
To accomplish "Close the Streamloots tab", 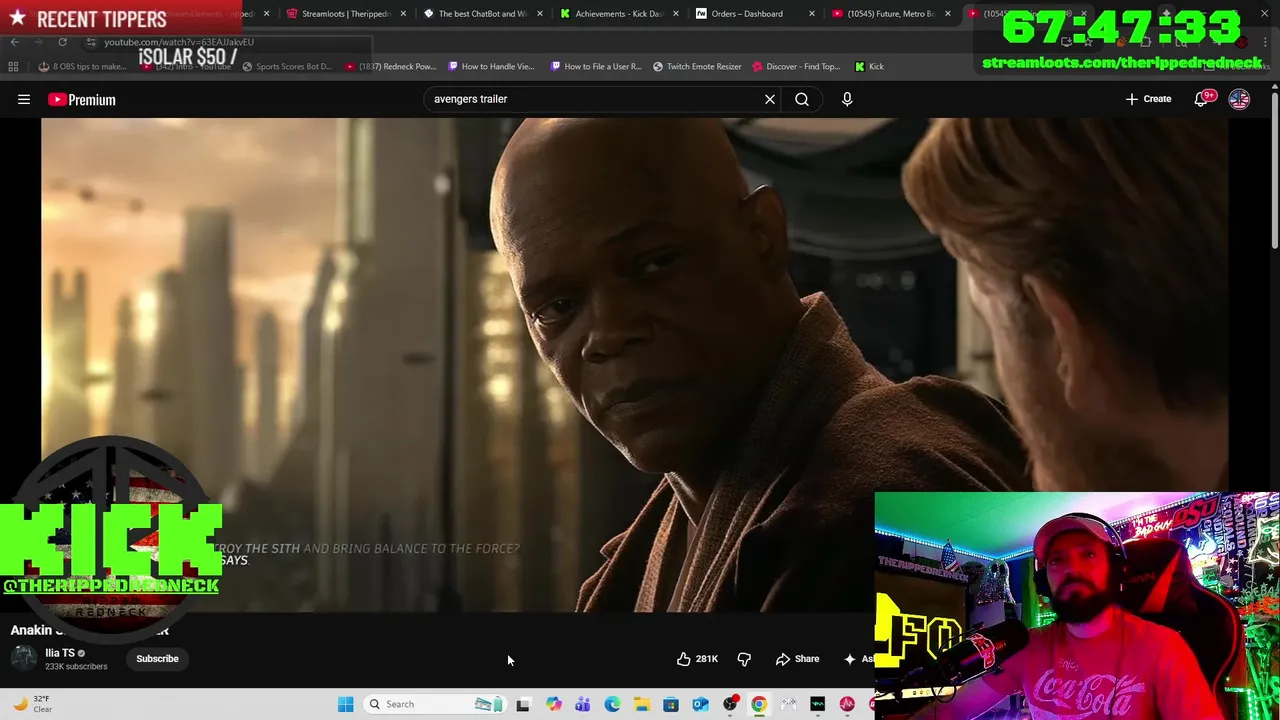I will 403,14.
